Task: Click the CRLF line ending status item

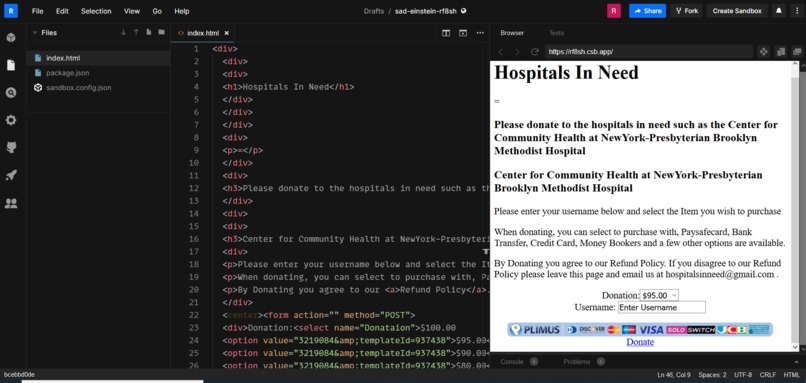Action: point(768,375)
